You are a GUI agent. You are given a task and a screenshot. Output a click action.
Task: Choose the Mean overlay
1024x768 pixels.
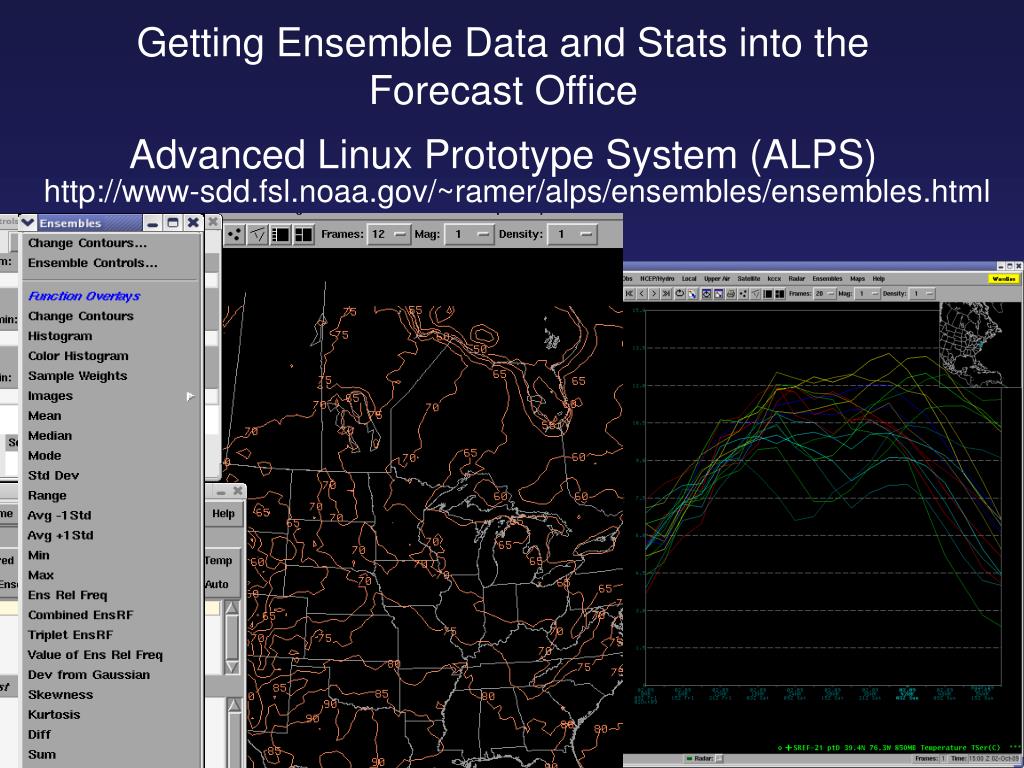44,416
